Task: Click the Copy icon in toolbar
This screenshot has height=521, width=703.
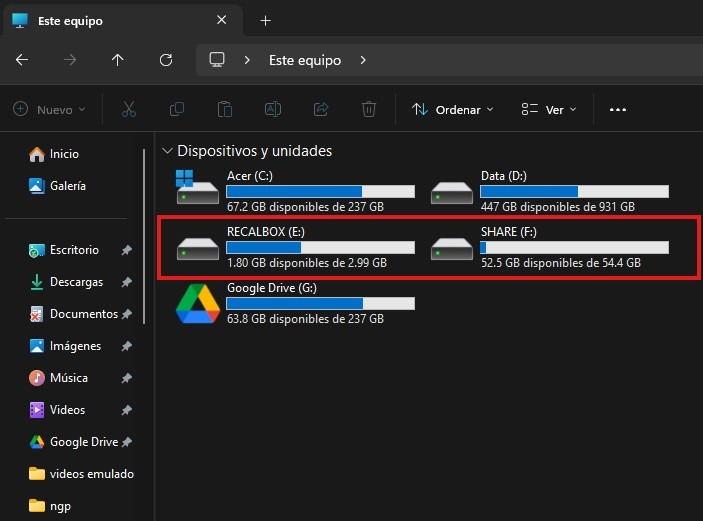Action: click(x=177, y=110)
